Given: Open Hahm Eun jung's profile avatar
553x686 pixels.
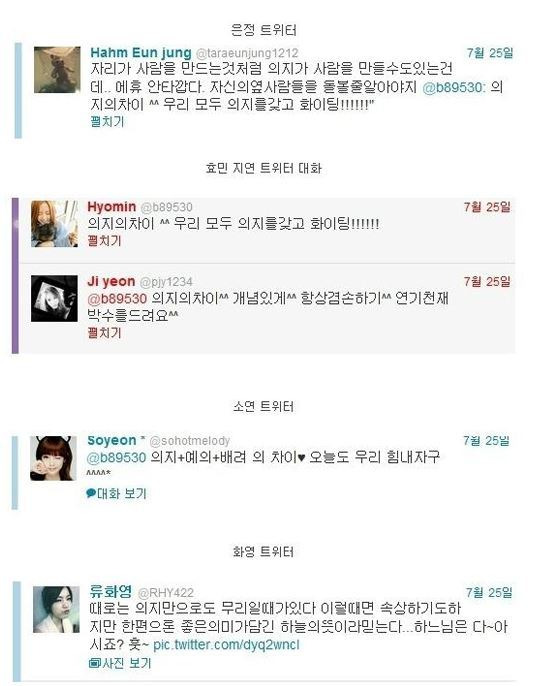Looking at the screenshot, I should pyautogui.click(x=57, y=70).
